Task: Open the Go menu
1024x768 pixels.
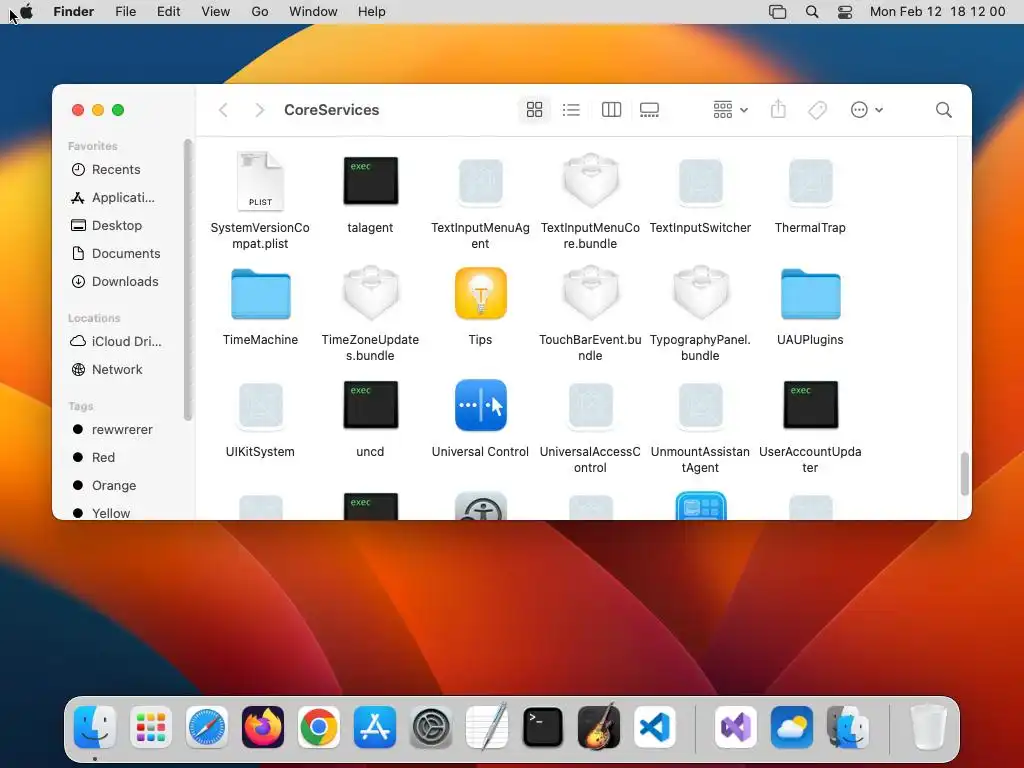Action: 260,12
